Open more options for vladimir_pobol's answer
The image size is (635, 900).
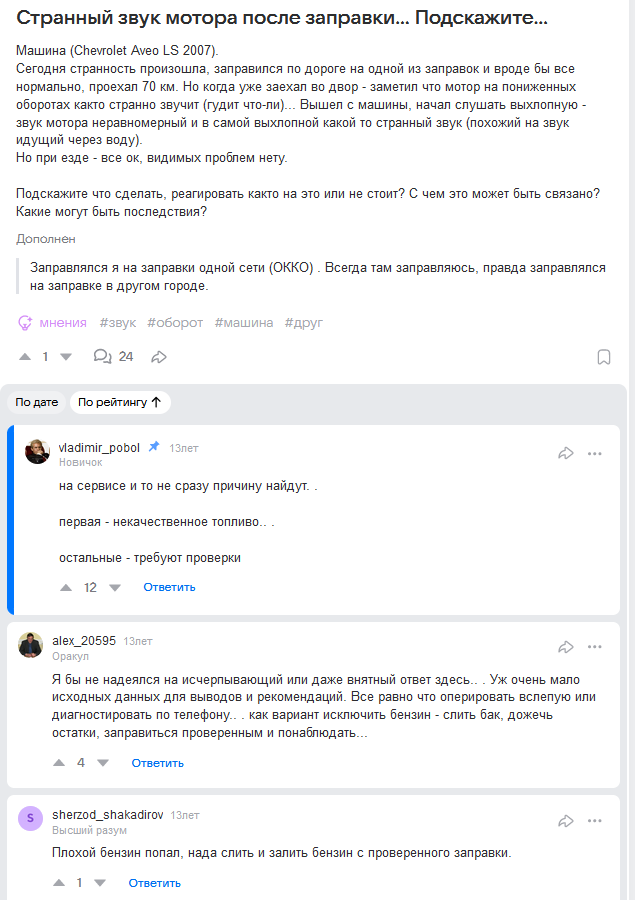(x=595, y=453)
